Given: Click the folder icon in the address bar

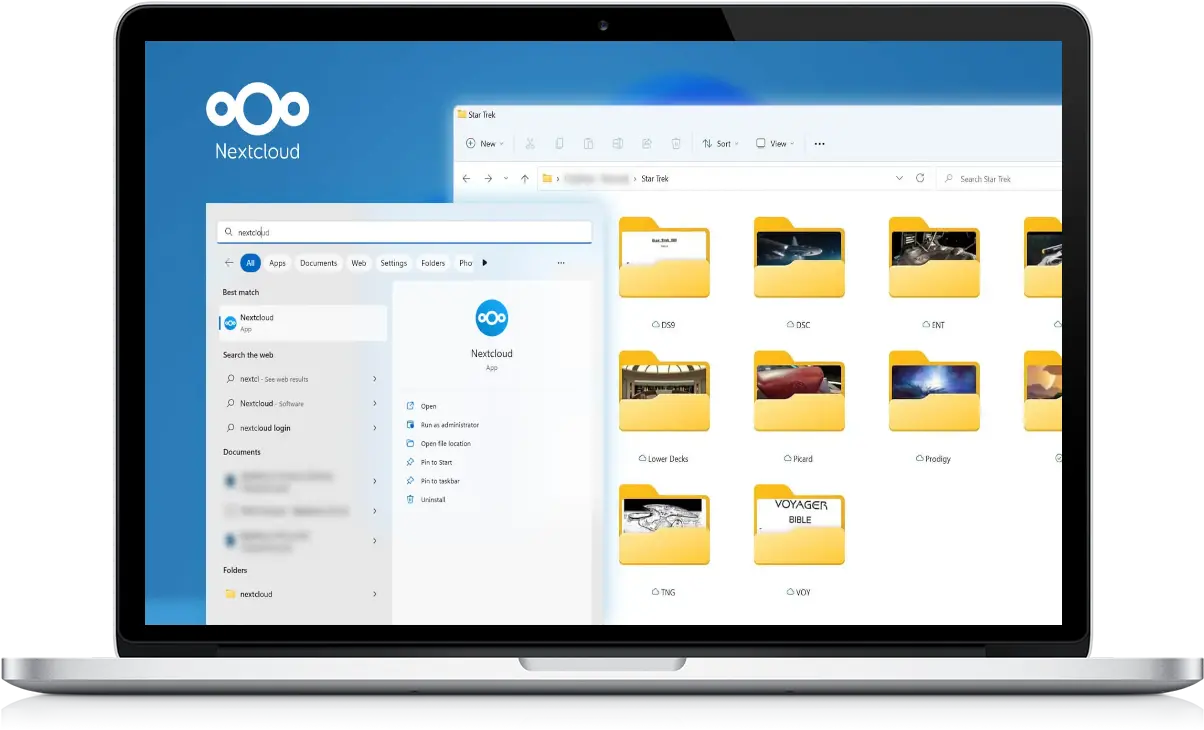Looking at the screenshot, I should 547,178.
